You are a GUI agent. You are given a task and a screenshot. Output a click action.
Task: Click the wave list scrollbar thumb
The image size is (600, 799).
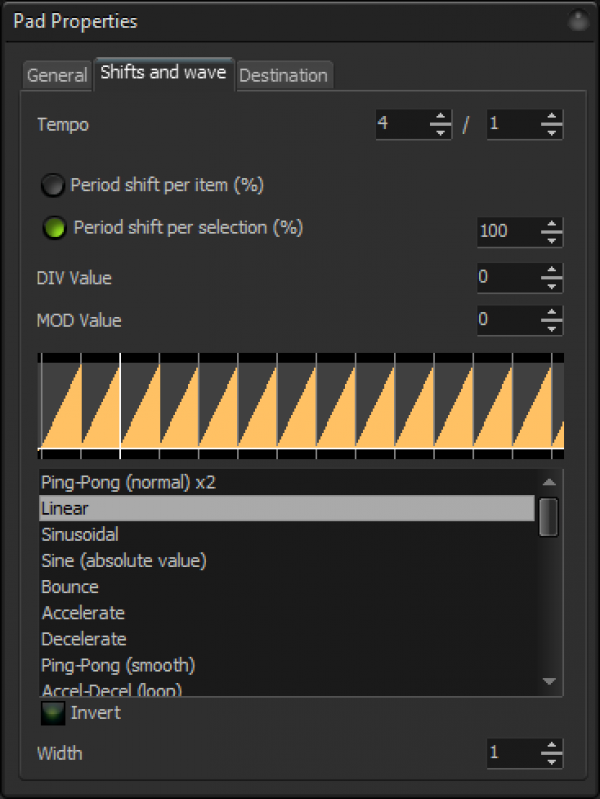[549, 517]
